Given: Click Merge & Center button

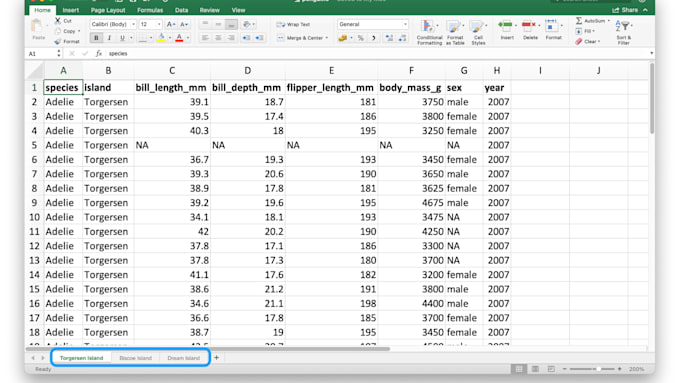Looking at the screenshot, I should [302, 38].
